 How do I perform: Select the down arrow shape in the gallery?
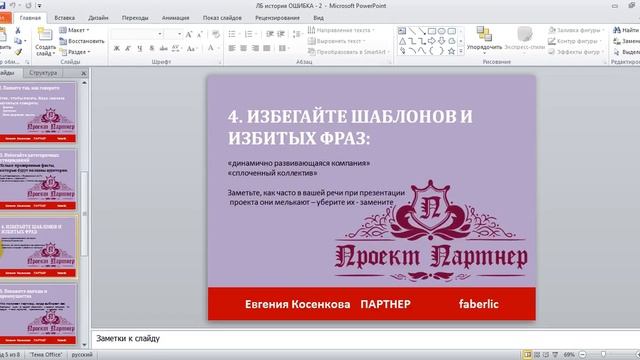[x=442, y=41]
